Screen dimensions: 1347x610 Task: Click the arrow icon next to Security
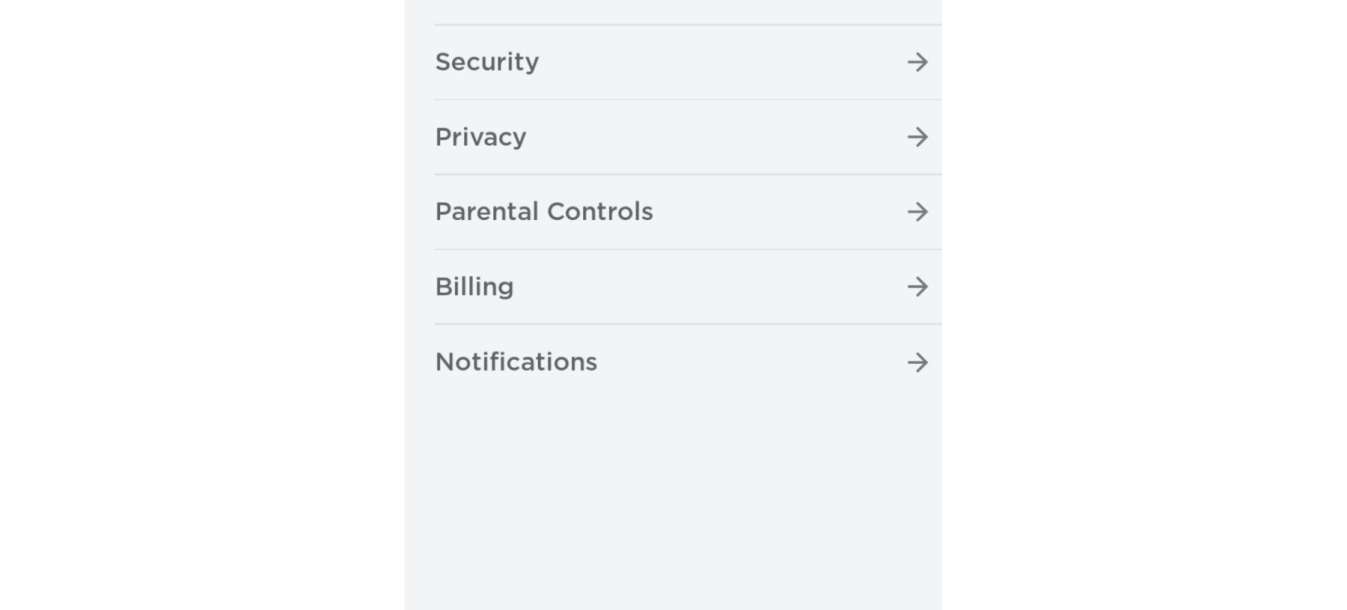[917, 62]
